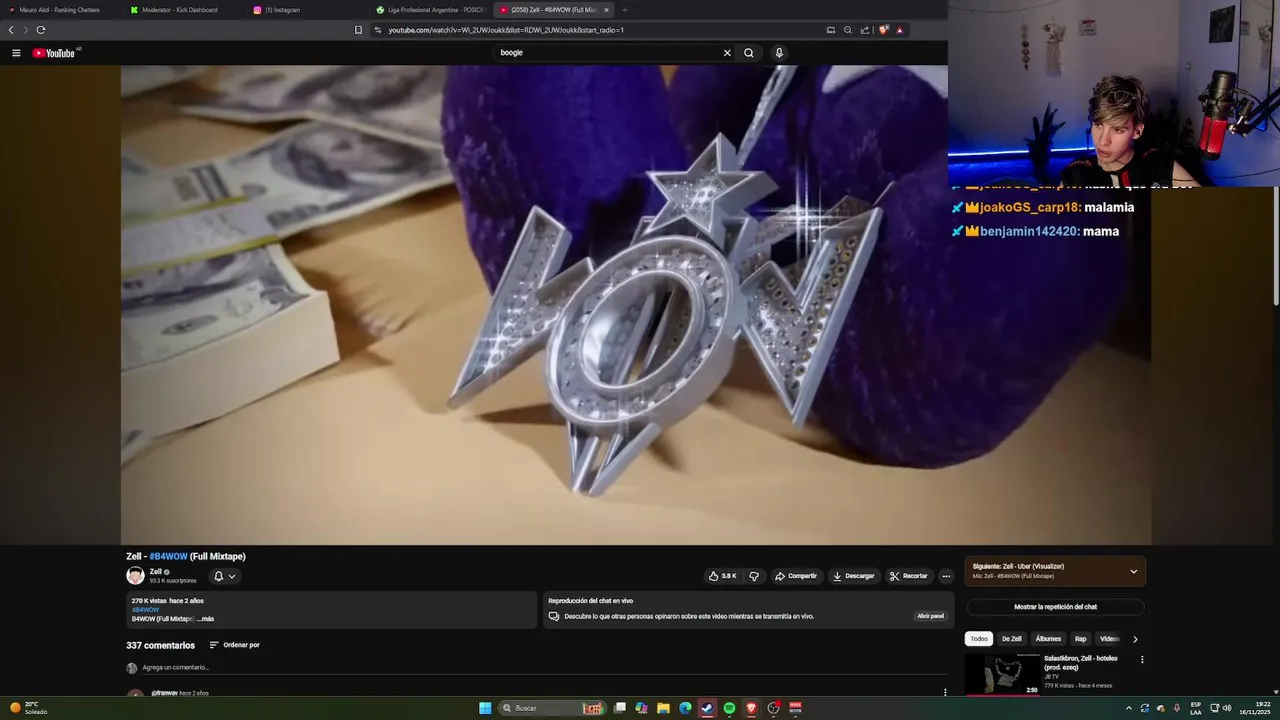Click the browser address bar URL
Image resolution: width=1280 pixels, height=720 pixels.
point(506,30)
